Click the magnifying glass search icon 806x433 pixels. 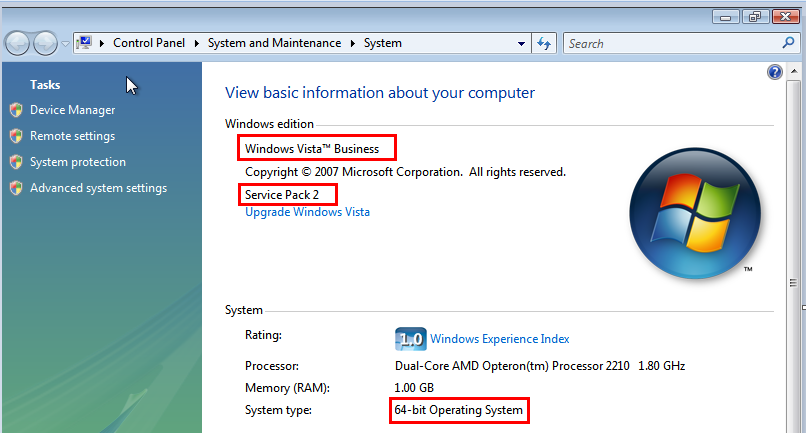pyautogui.click(x=788, y=43)
